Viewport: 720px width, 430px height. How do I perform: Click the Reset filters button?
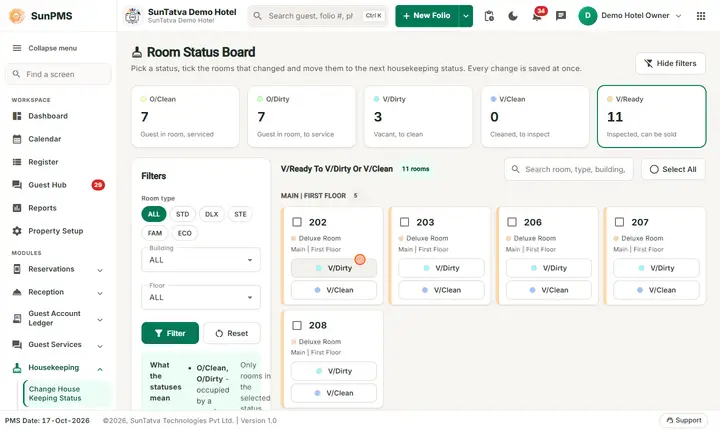(x=232, y=333)
